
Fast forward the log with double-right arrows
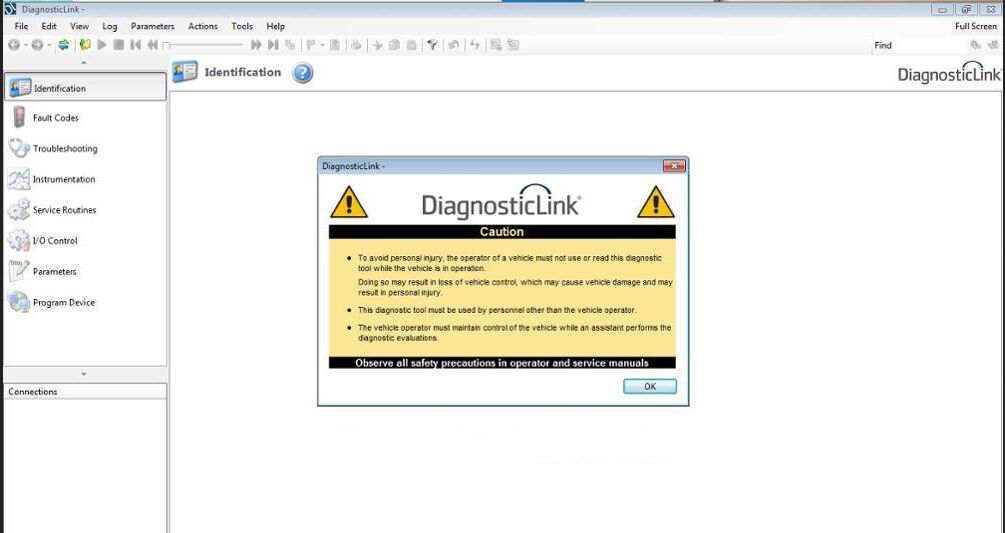256,45
